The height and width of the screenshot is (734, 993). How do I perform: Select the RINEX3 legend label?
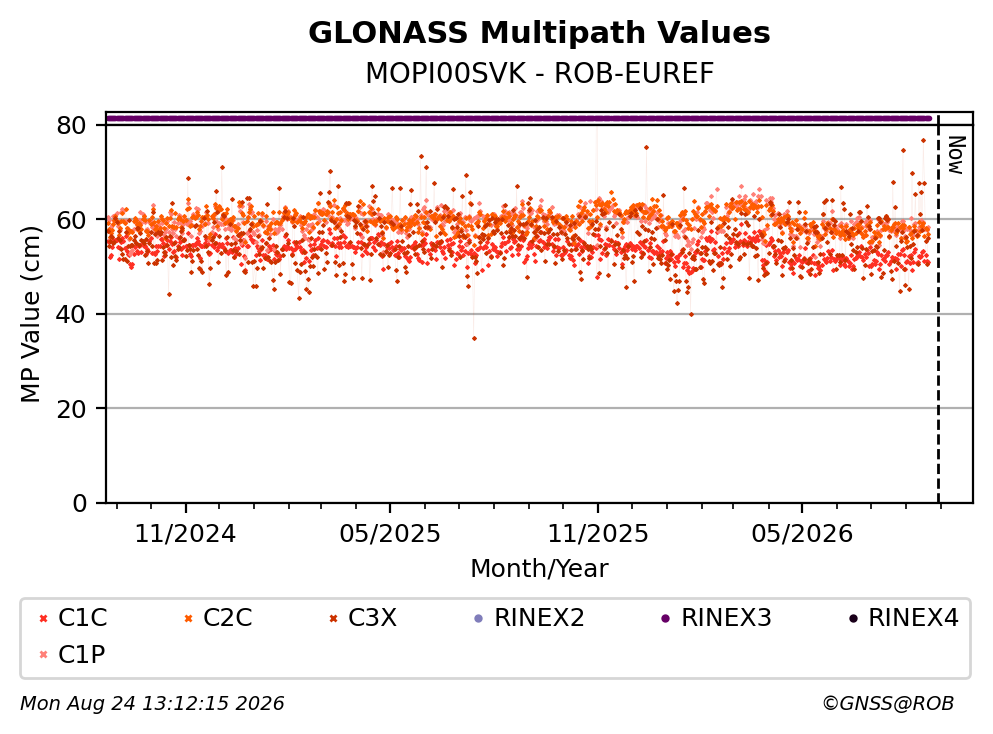point(726,618)
